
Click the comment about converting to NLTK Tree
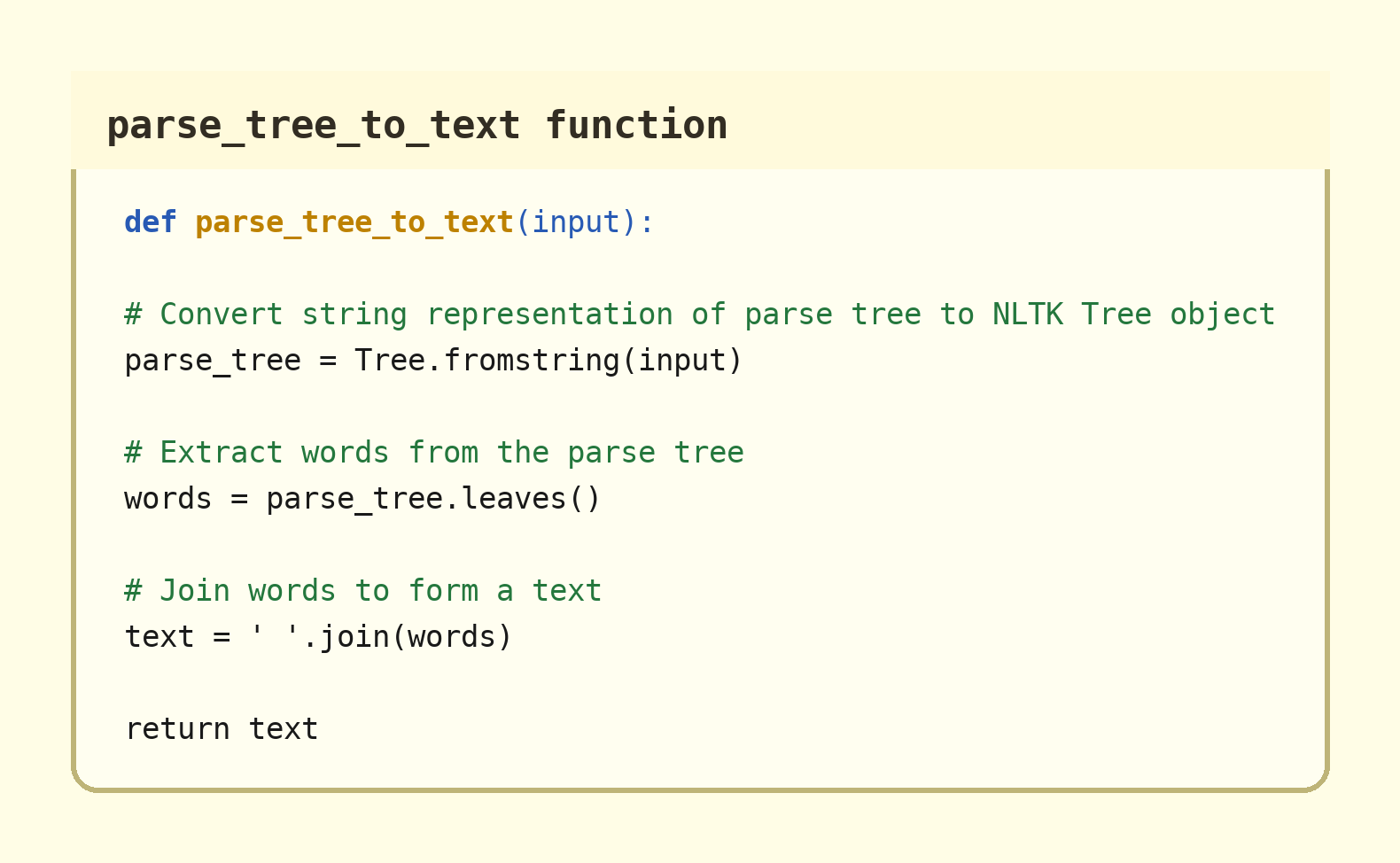click(699, 315)
